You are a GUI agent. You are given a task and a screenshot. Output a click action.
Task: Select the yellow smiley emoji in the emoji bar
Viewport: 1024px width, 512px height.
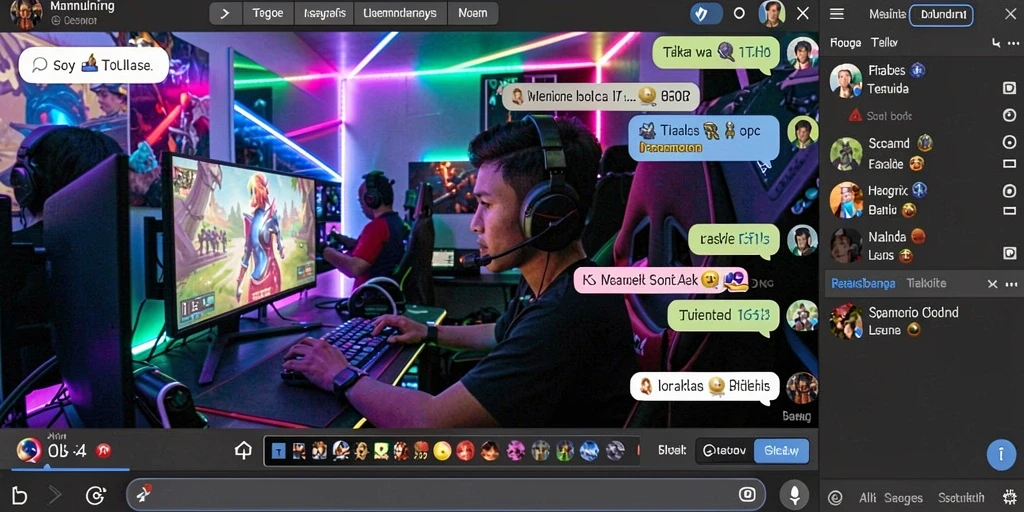[x=443, y=451]
